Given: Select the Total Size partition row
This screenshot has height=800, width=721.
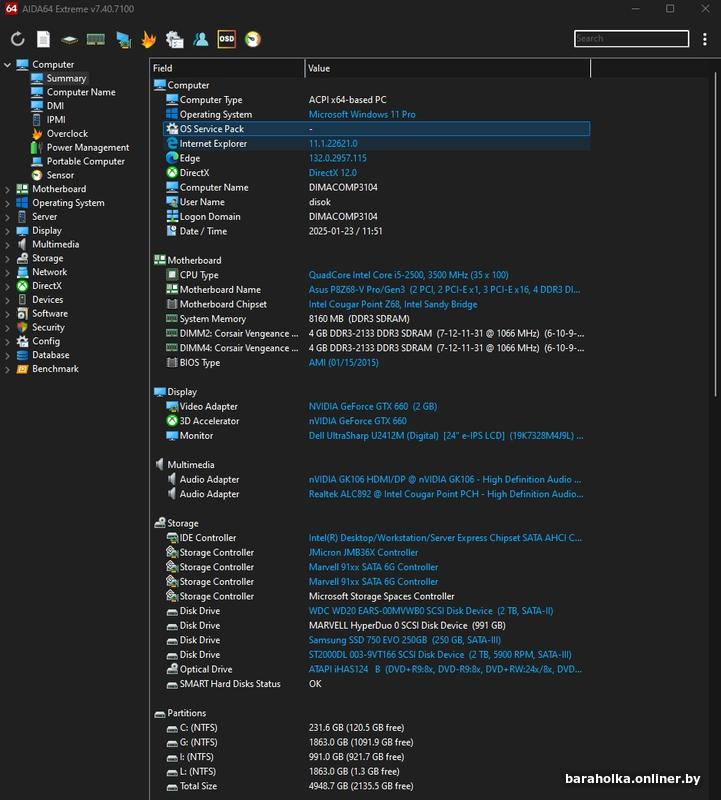Looking at the screenshot, I should click(377, 786).
